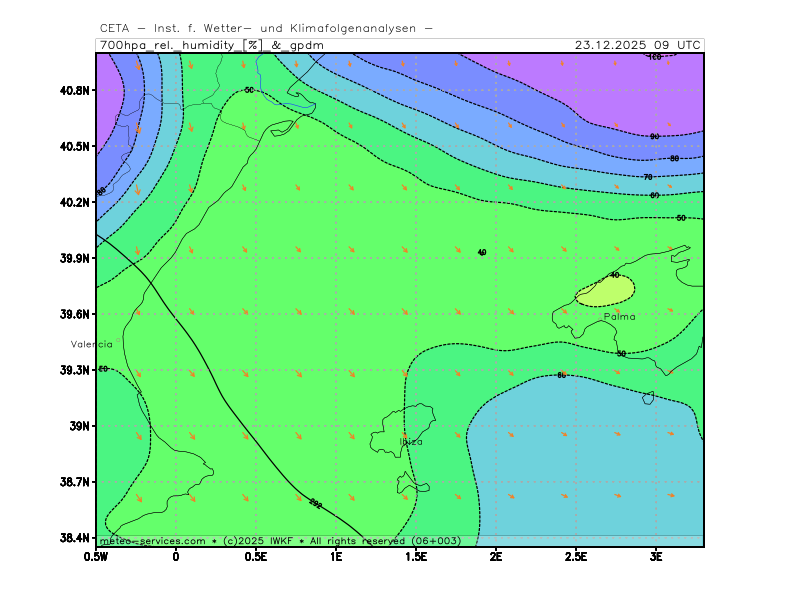Screen dimensions: 800x600
Task: Click the Ibiza island label
Action: [411, 441]
